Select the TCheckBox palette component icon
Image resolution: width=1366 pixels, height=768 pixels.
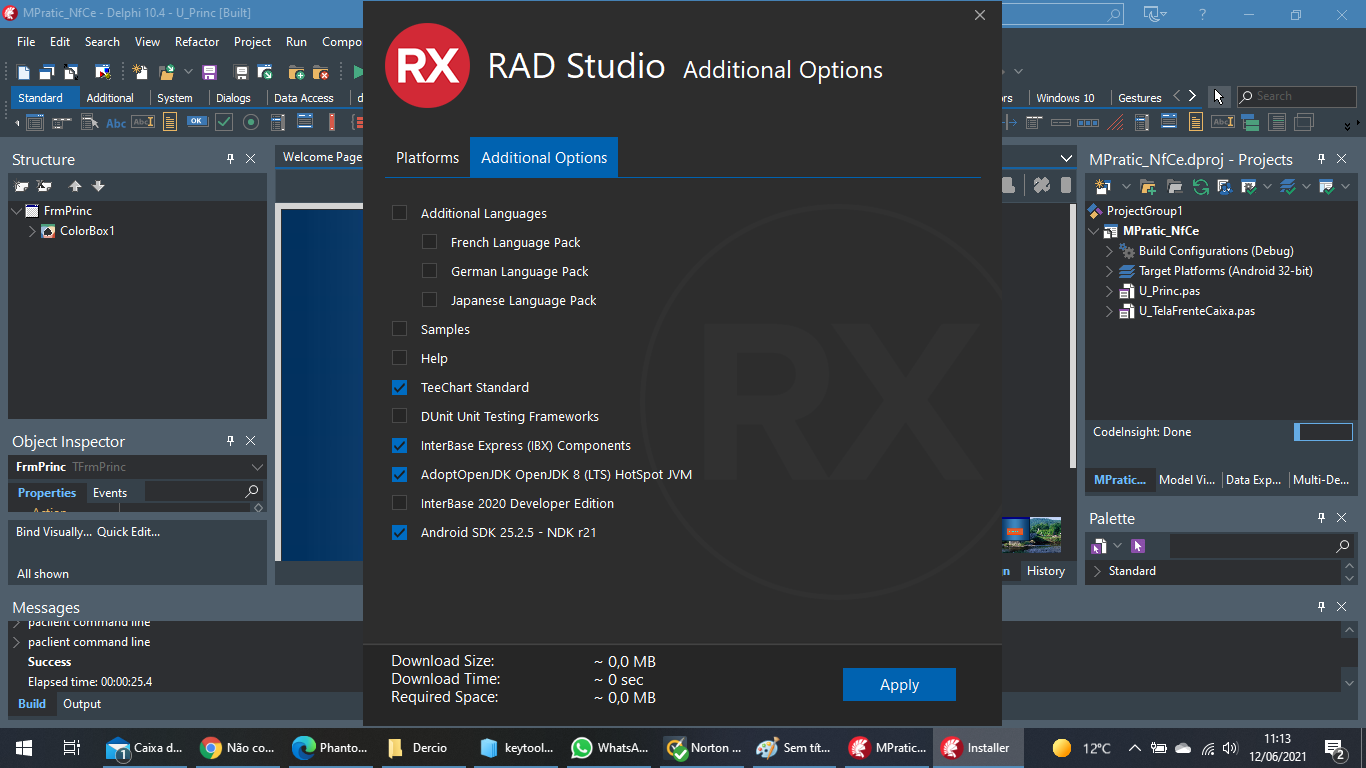coord(224,122)
